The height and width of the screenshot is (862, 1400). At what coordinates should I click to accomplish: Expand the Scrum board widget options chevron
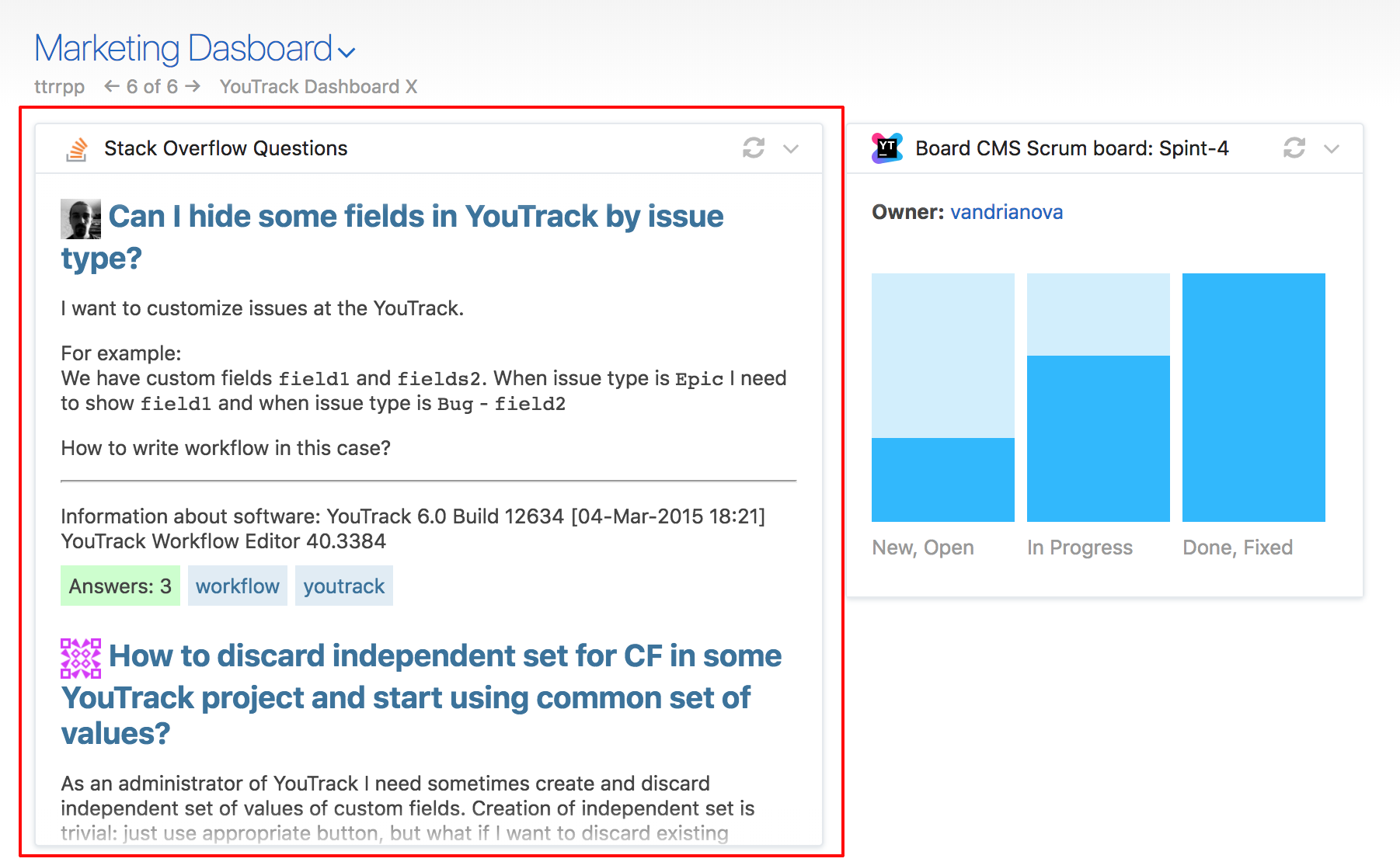tap(1332, 149)
